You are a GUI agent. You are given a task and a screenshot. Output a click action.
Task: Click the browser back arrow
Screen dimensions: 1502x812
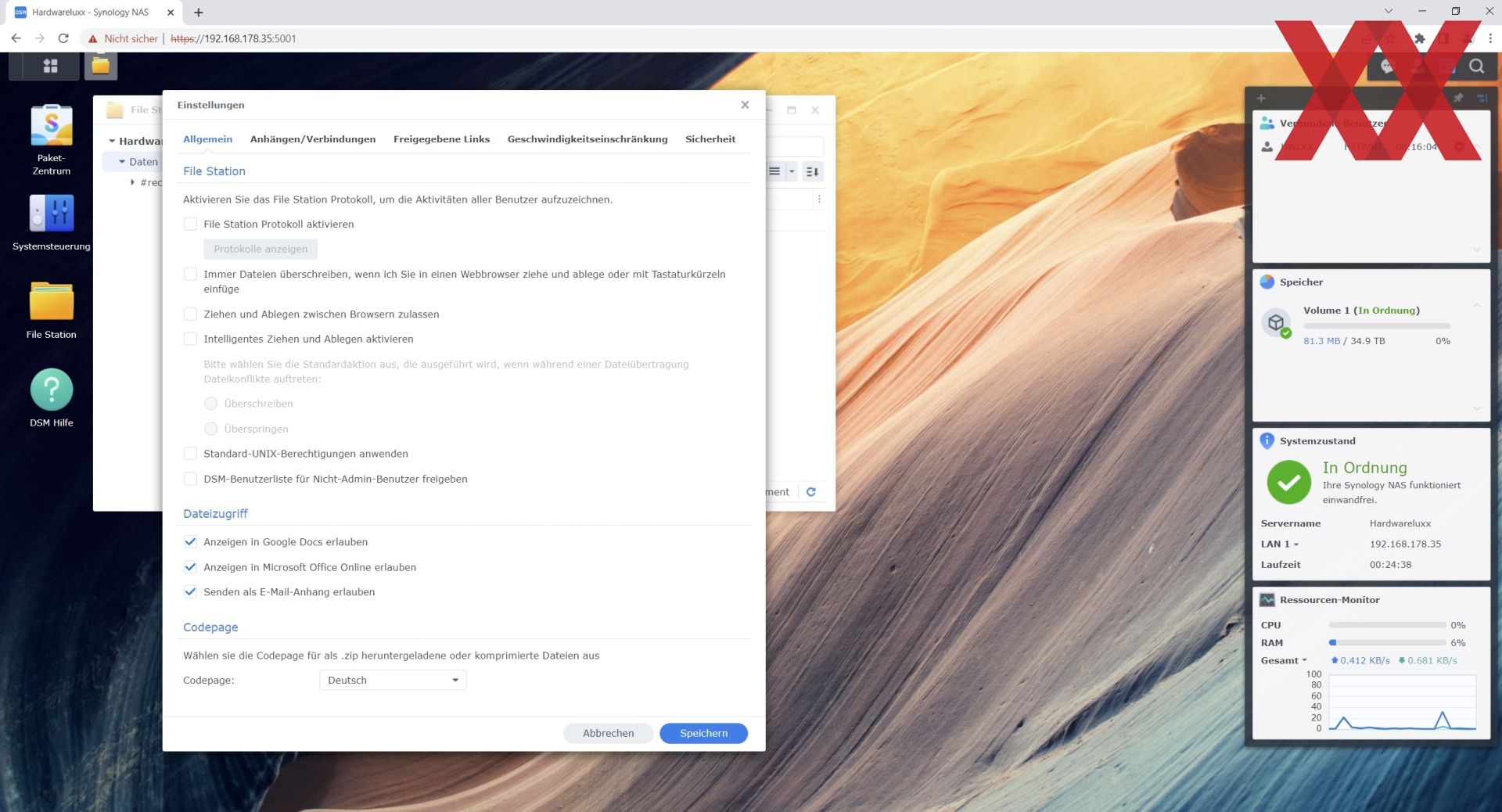(x=16, y=38)
